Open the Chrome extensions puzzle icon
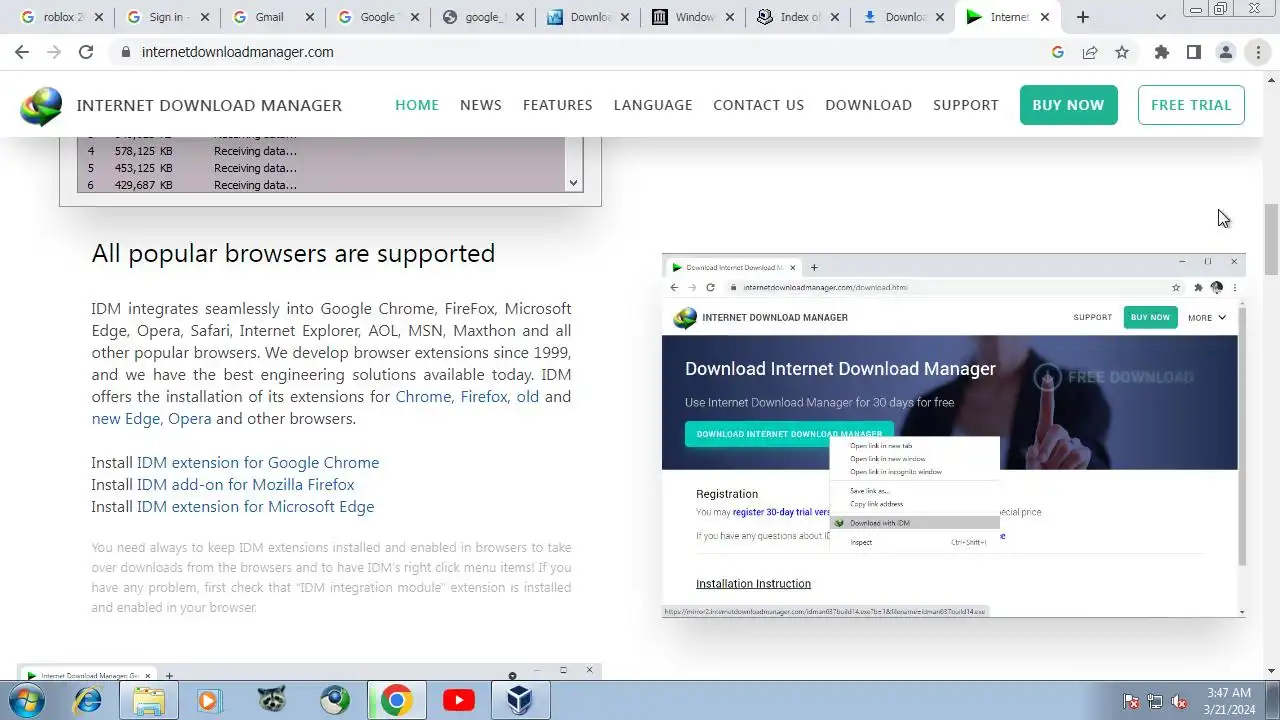 pos(1162,52)
